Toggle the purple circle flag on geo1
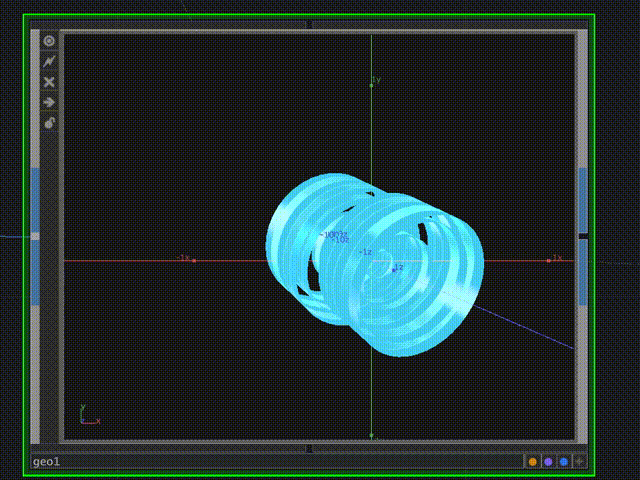The width and height of the screenshot is (640, 480). (x=548, y=462)
